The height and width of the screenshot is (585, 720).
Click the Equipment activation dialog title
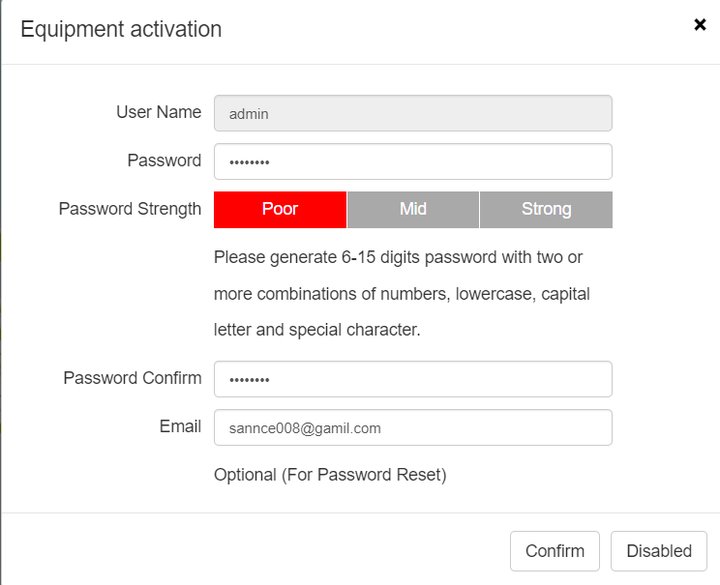coord(121,29)
